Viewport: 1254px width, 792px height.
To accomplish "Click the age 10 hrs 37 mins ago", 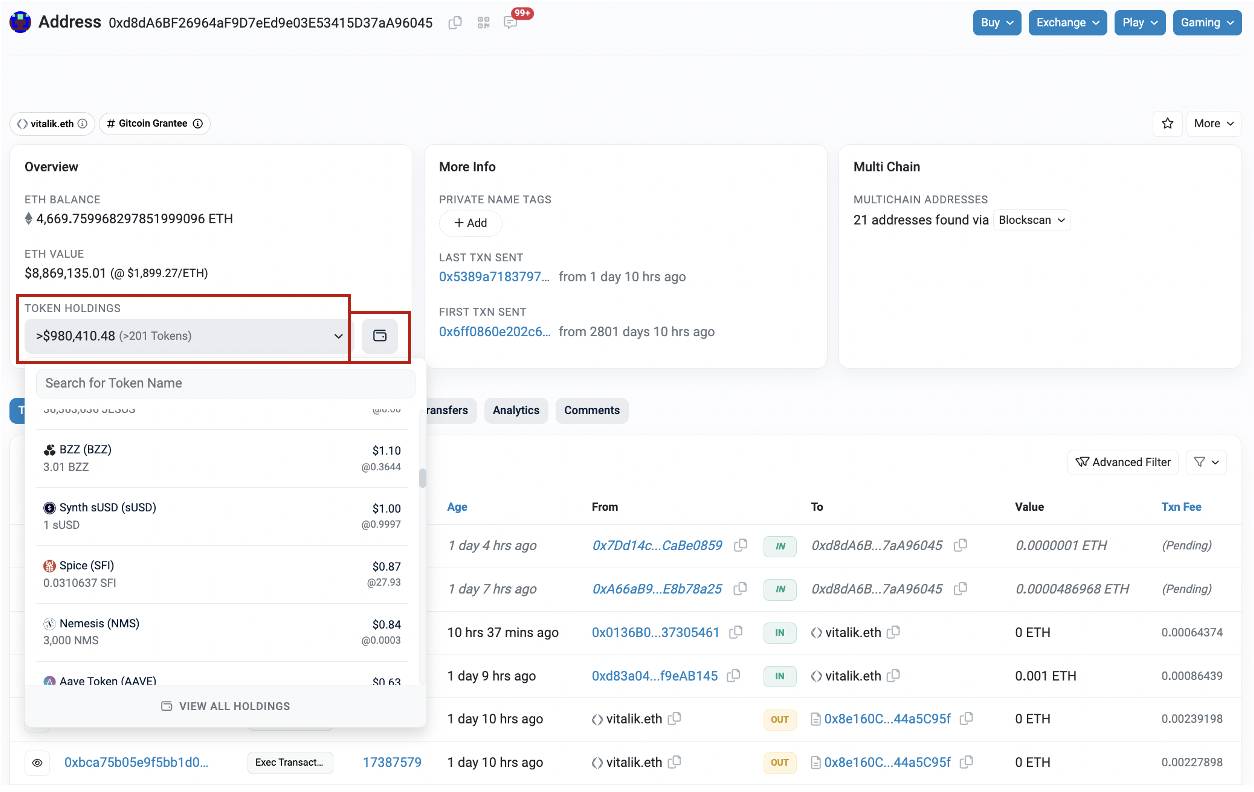I will pyautogui.click(x=503, y=632).
